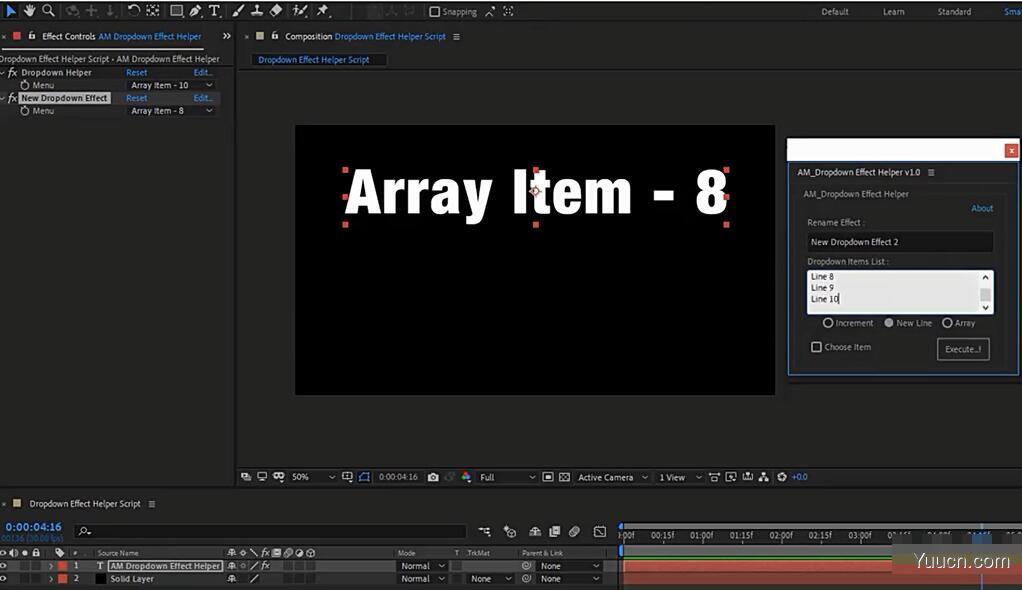Open Array Item - 10 menu dropdown

172,85
